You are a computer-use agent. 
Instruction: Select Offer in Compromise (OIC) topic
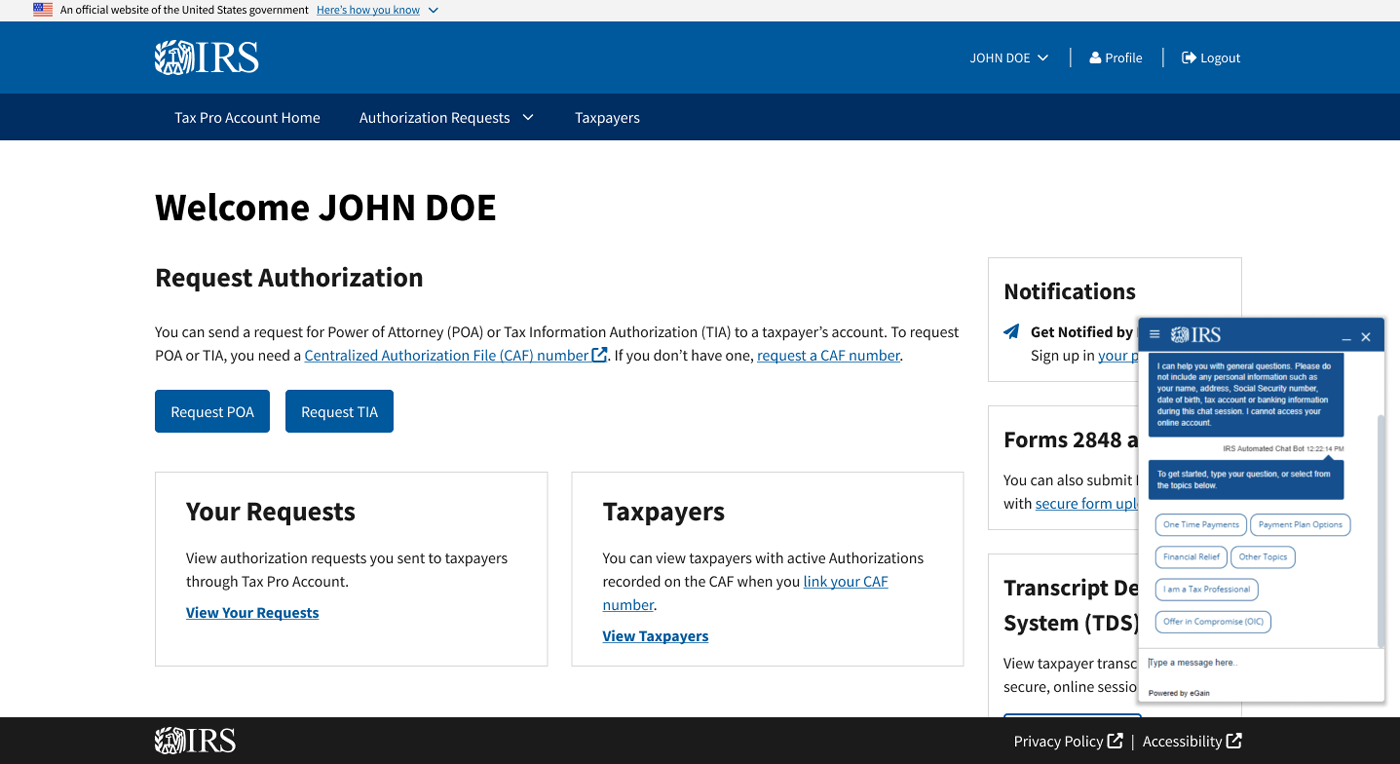tap(1213, 621)
